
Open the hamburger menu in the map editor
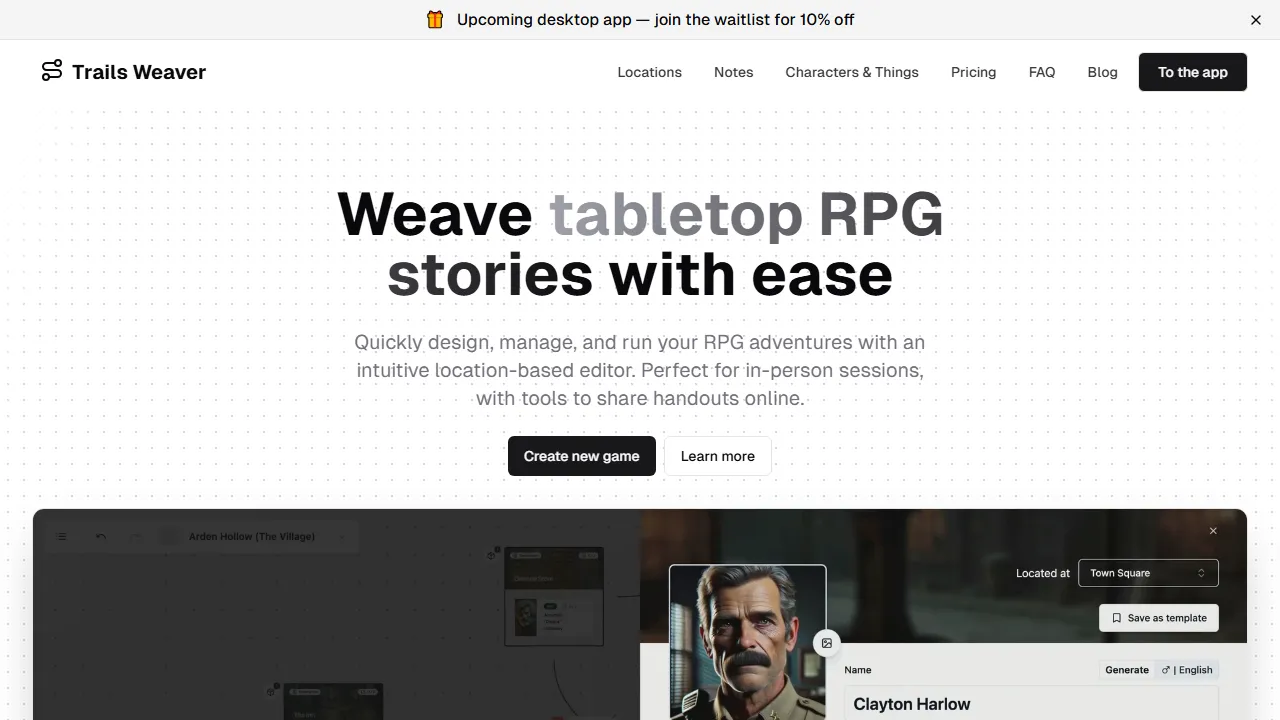point(61,536)
